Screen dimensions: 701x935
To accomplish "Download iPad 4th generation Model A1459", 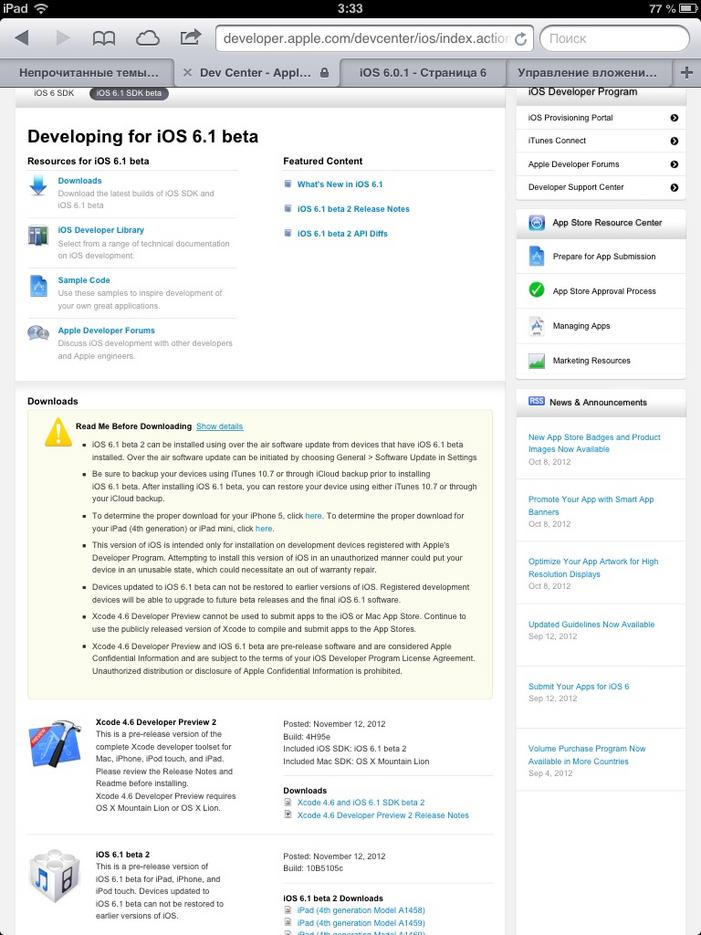I will point(361,922).
